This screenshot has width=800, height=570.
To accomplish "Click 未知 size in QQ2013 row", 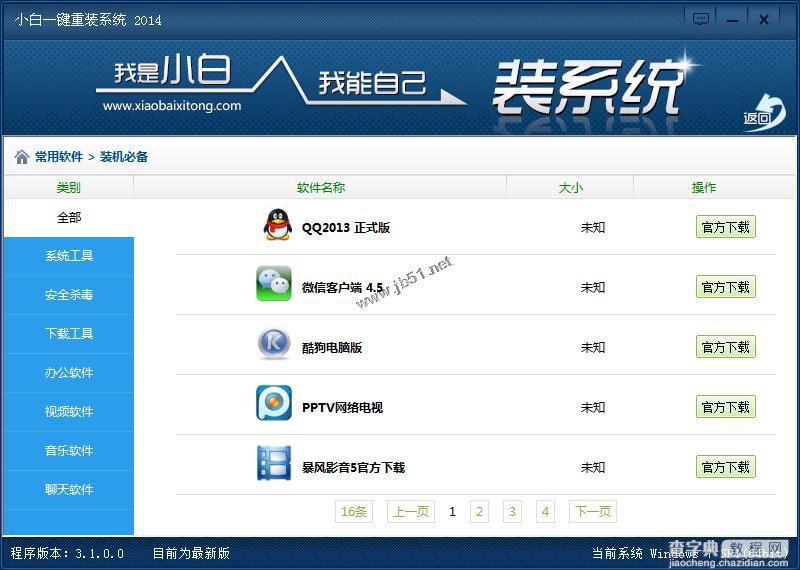I will coord(593,228).
